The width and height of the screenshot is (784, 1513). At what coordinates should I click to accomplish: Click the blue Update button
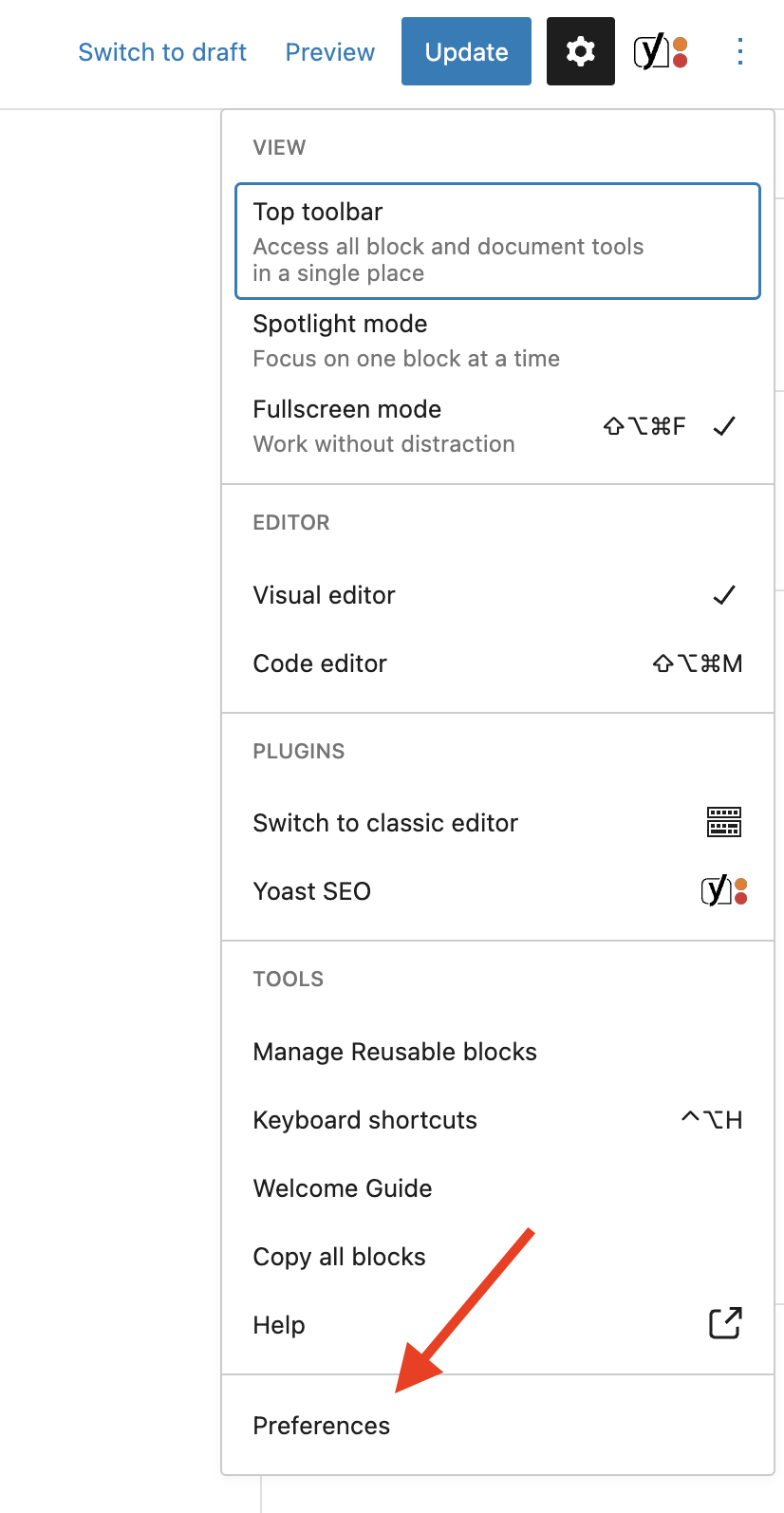coord(466,51)
